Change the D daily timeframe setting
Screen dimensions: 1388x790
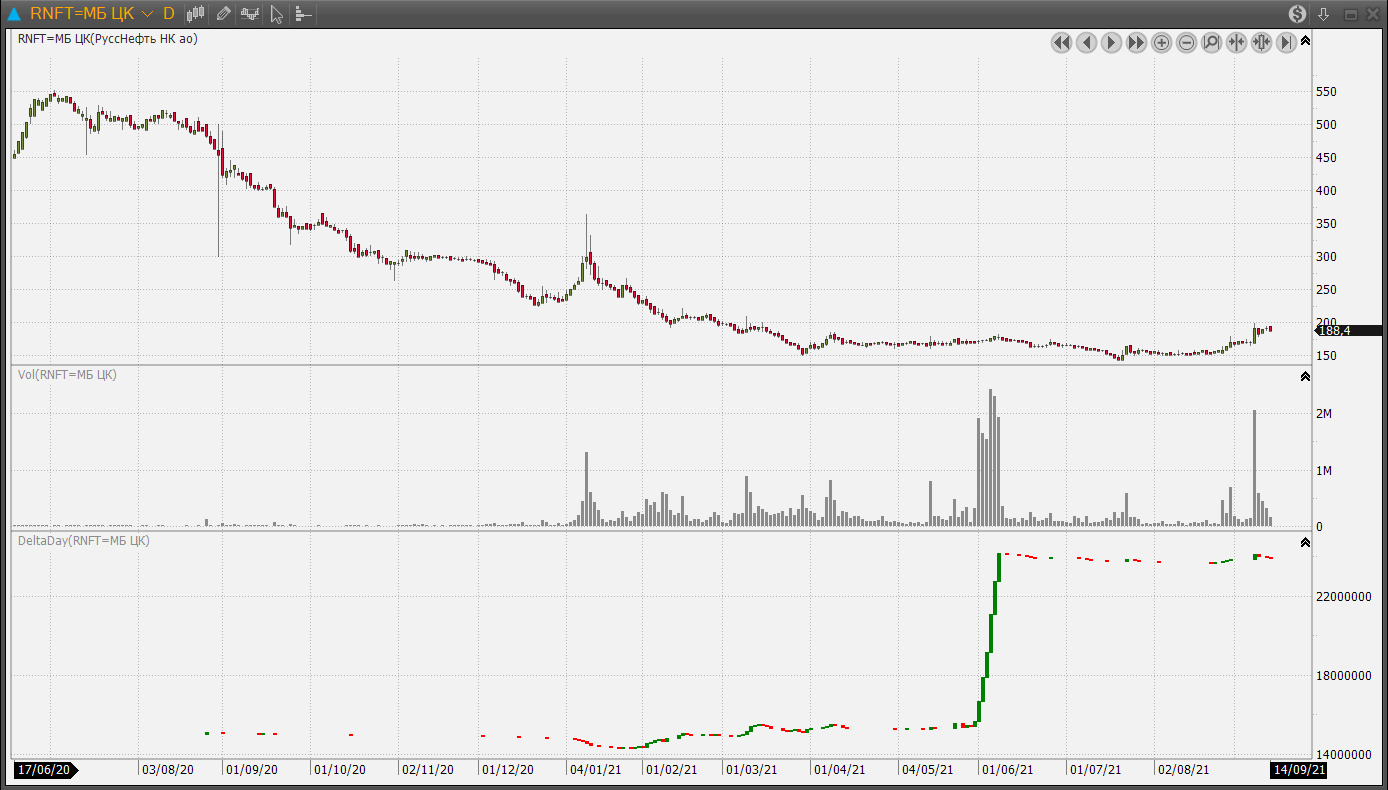pos(168,14)
